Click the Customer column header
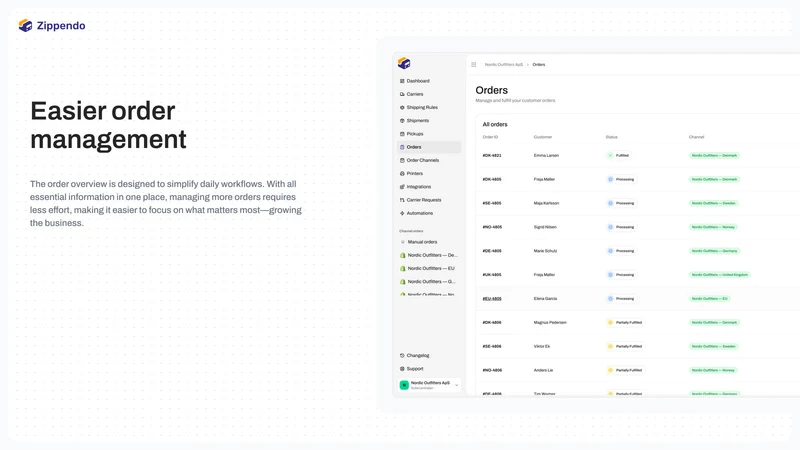This screenshot has height=450, width=800. click(x=543, y=137)
